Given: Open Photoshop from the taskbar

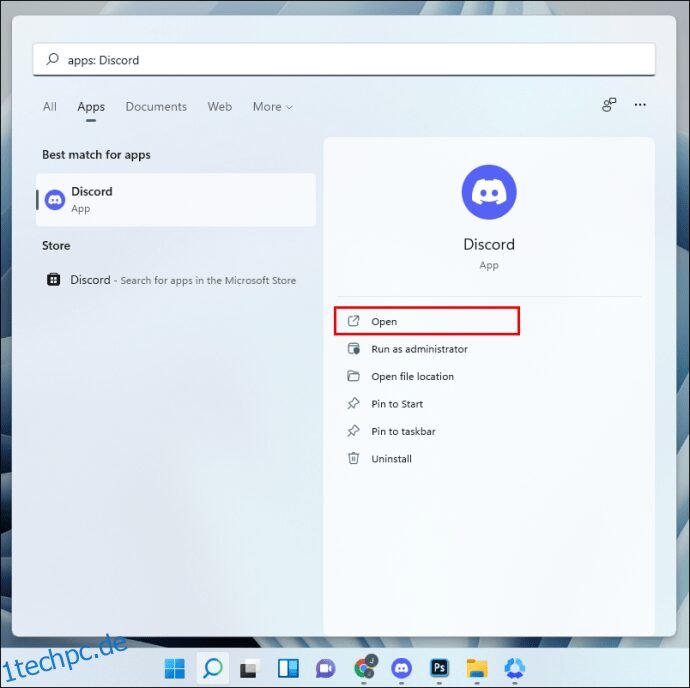Looking at the screenshot, I should (439, 668).
